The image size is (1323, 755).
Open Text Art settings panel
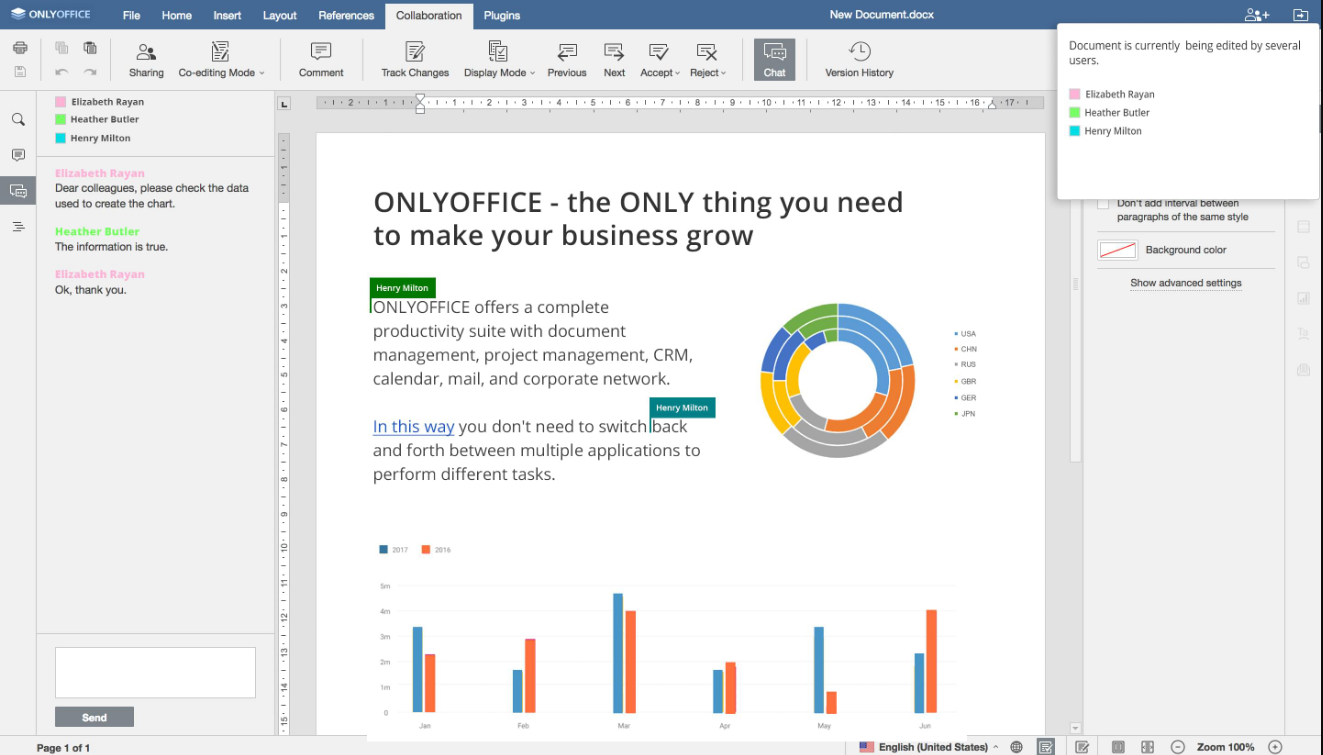point(1302,333)
